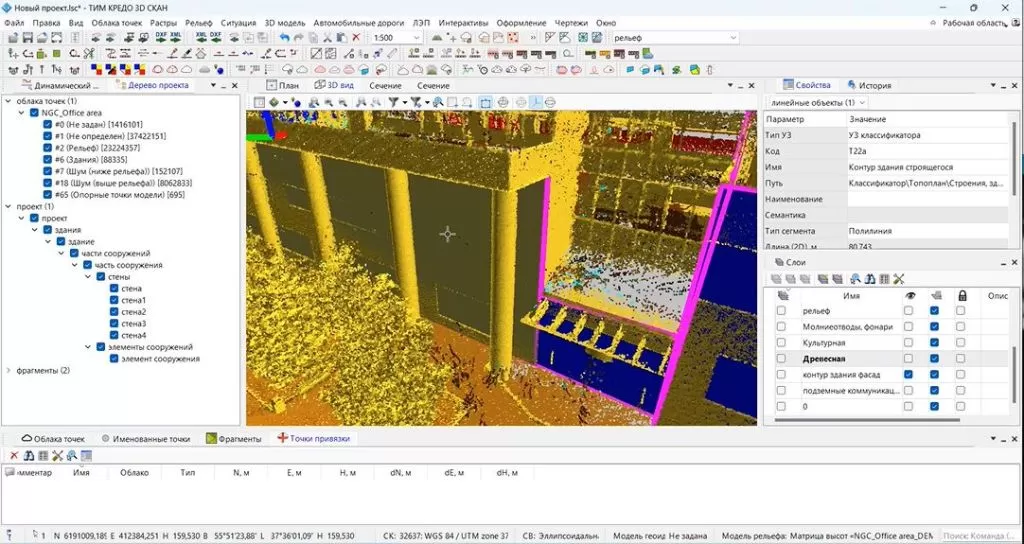
Task: Toggle the элемент сооружения checkbox
Action: click(114, 359)
